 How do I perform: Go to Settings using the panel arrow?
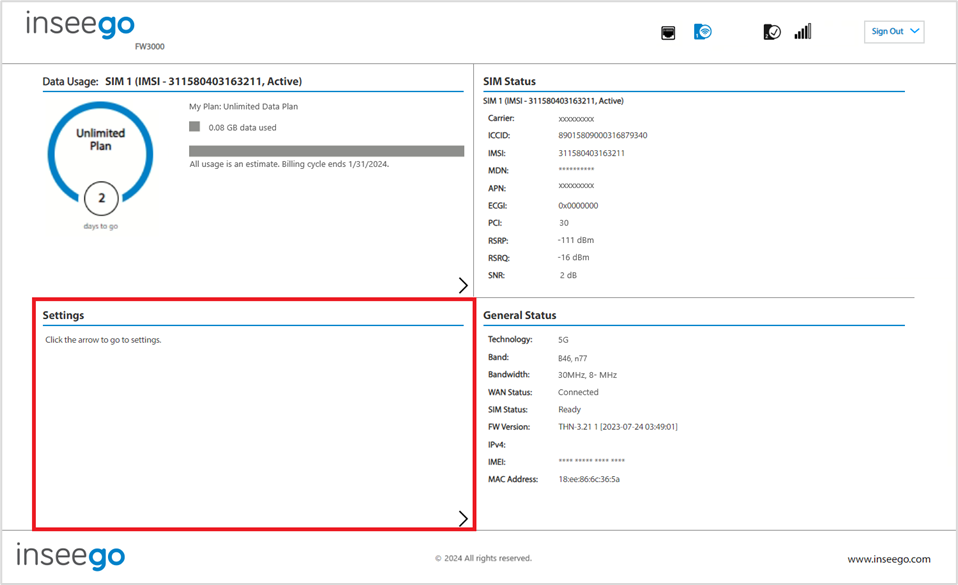[463, 518]
